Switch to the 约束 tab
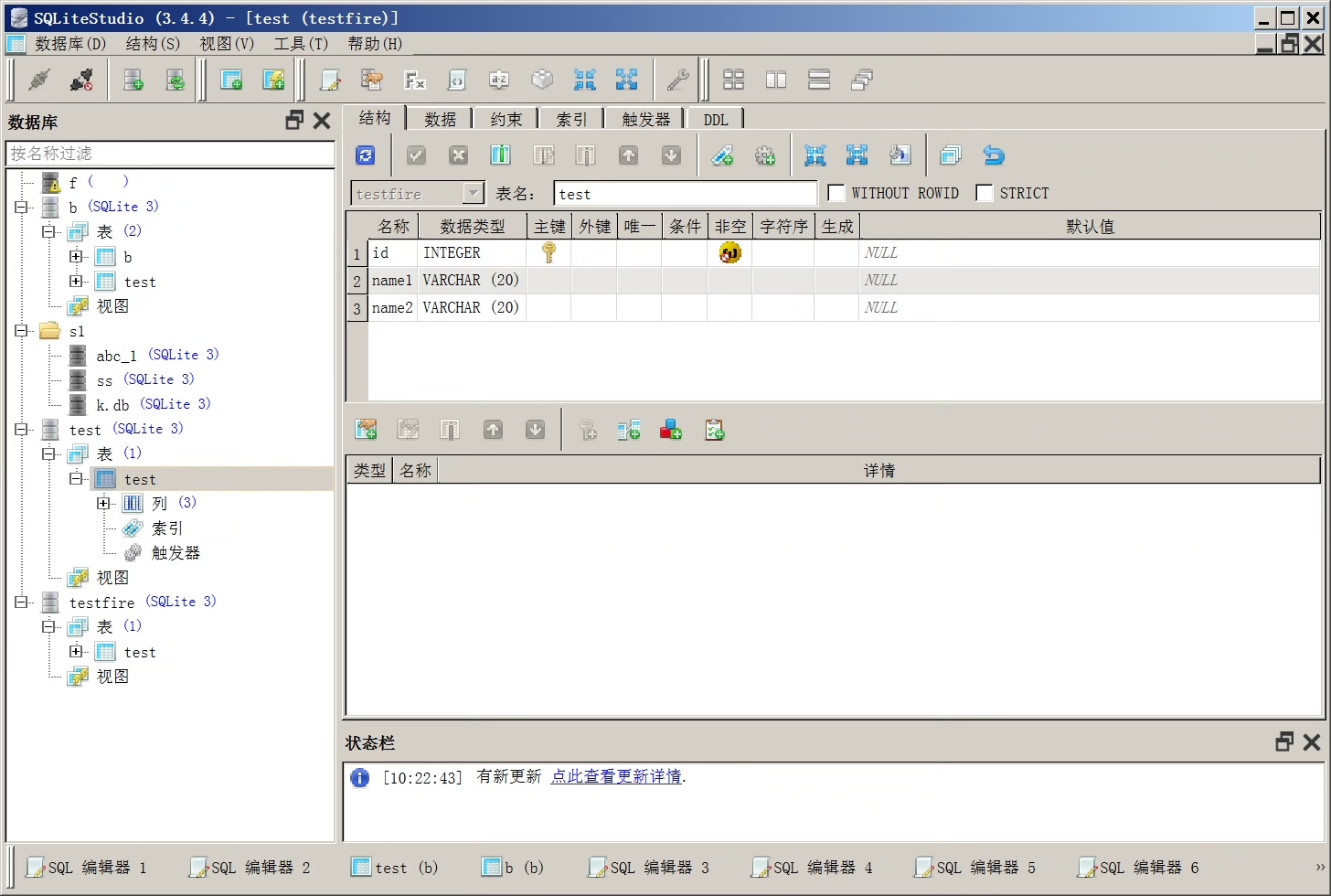1331x896 pixels. [506, 120]
